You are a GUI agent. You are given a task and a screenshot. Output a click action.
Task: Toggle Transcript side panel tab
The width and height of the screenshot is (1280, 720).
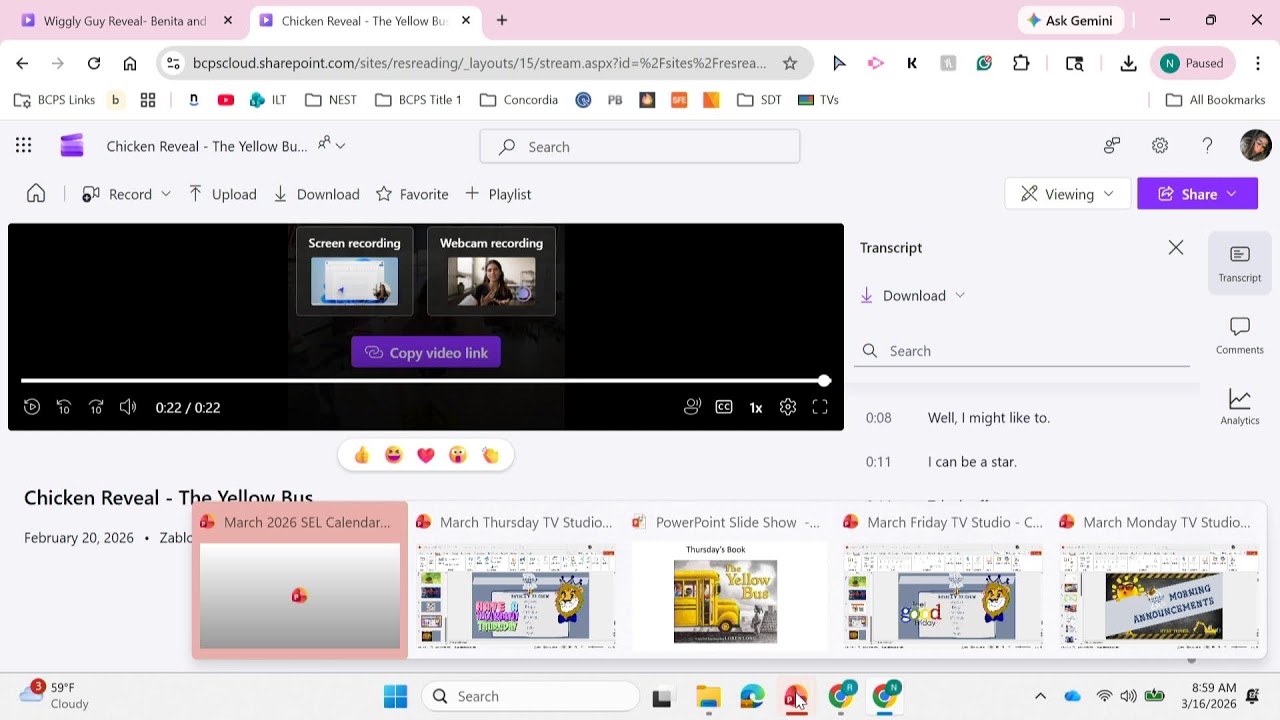[1240, 264]
